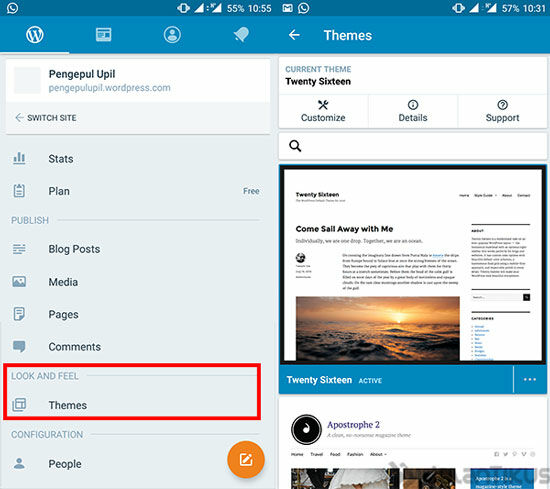Tap the Comments speech bubble icon
Image resolution: width=550 pixels, height=489 pixels.
(19, 346)
